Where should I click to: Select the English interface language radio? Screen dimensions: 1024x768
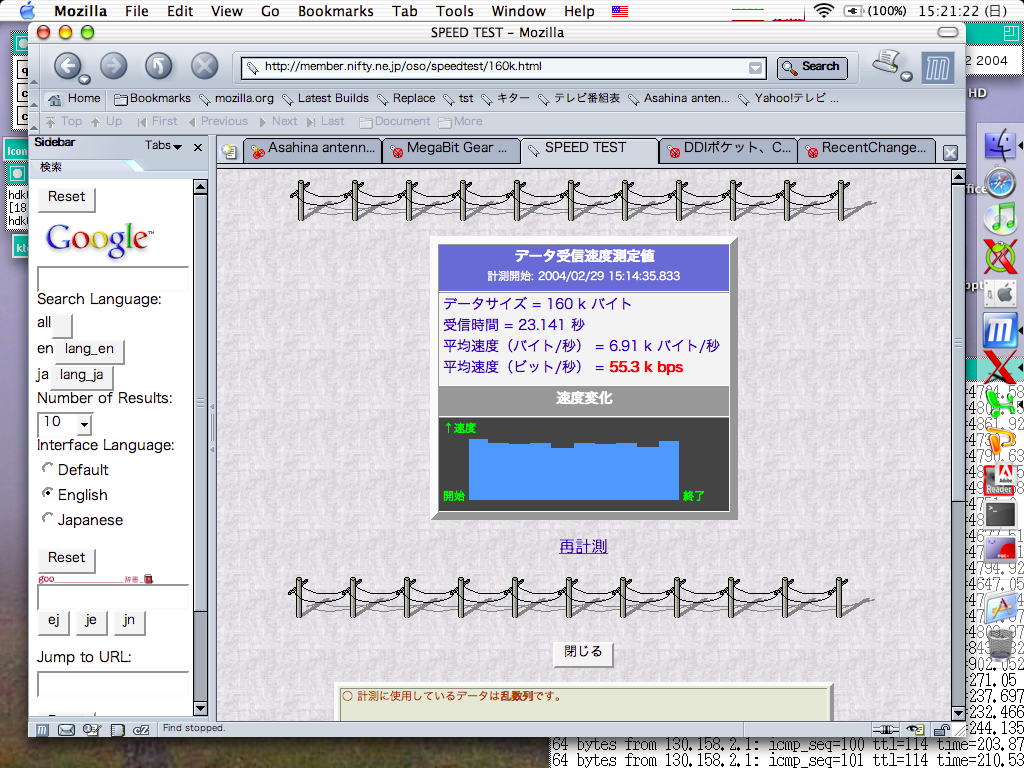click(48, 494)
